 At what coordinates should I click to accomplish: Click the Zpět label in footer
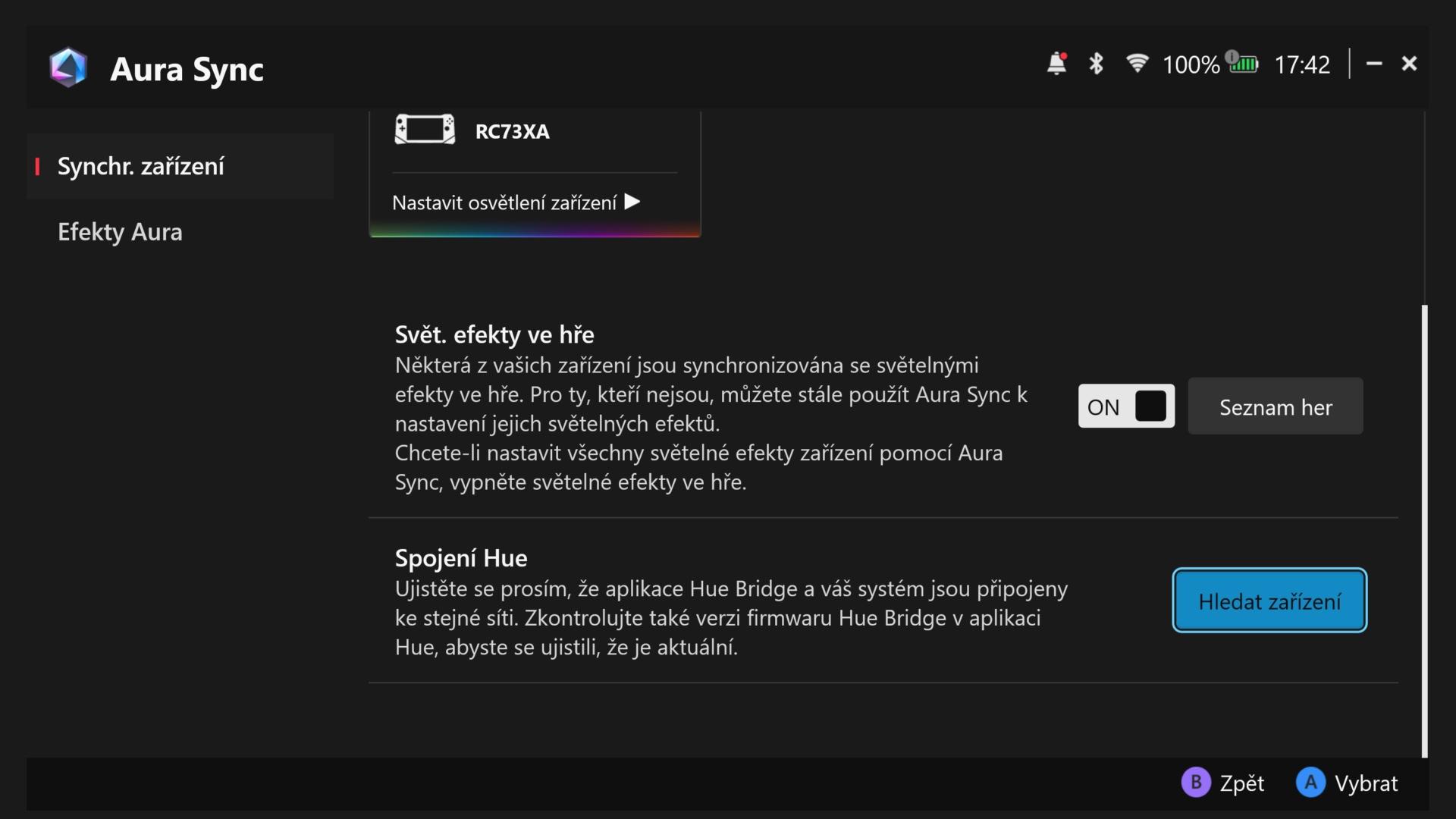[1241, 783]
